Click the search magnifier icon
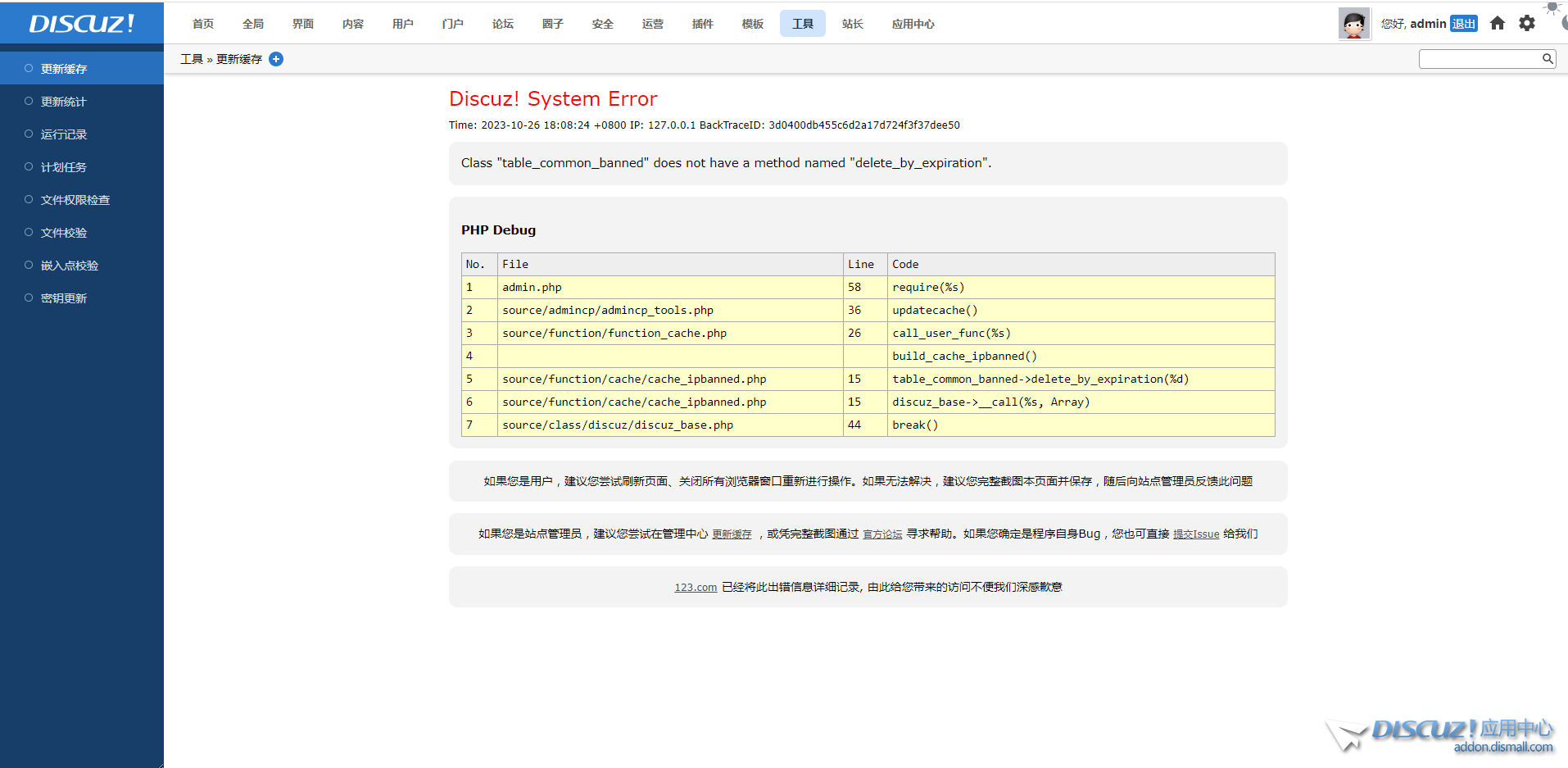The width and height of the screenshot is (1568, 768). [x=1548, y=58]
